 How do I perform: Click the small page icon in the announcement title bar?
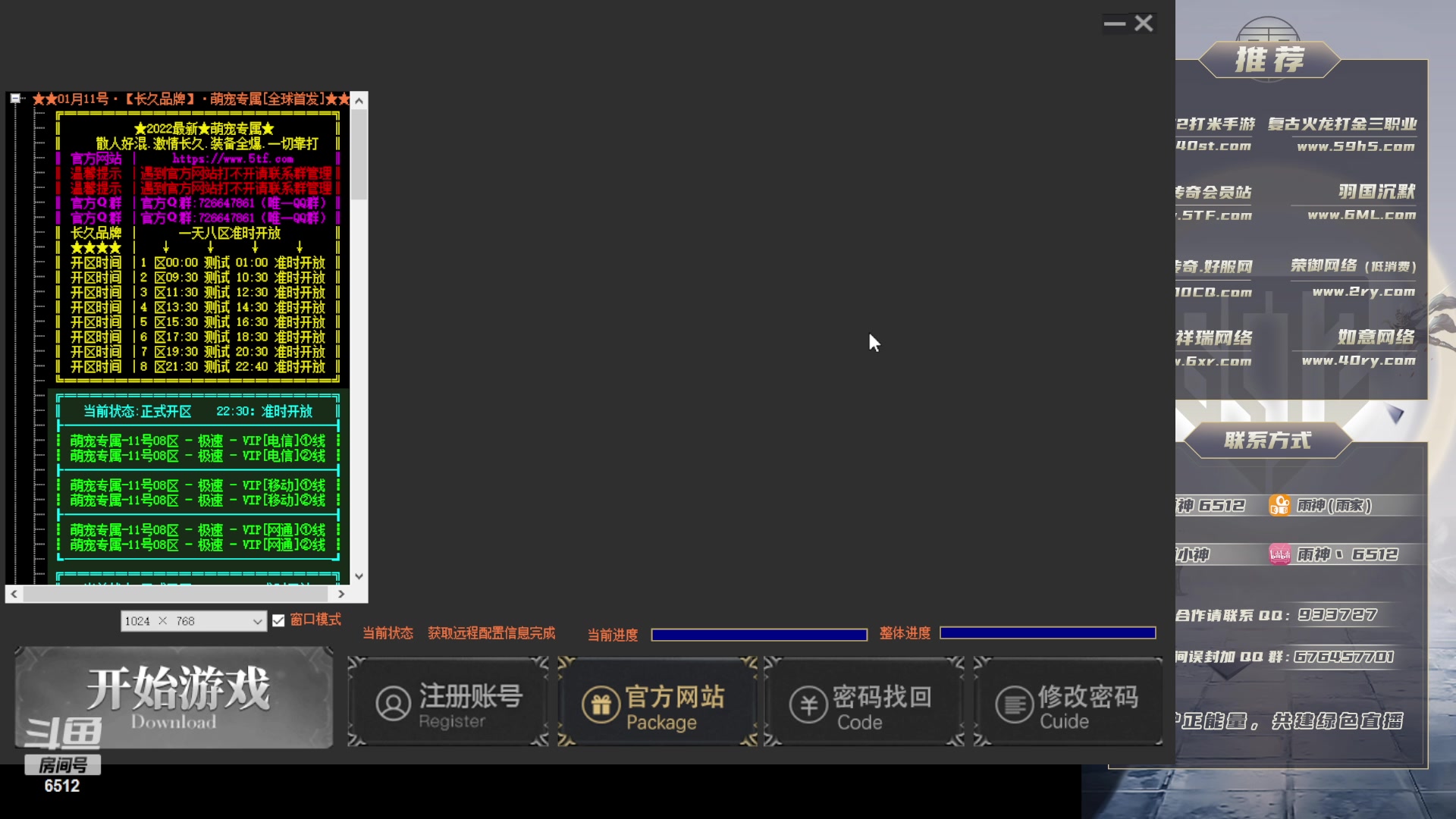click(15, 98)
